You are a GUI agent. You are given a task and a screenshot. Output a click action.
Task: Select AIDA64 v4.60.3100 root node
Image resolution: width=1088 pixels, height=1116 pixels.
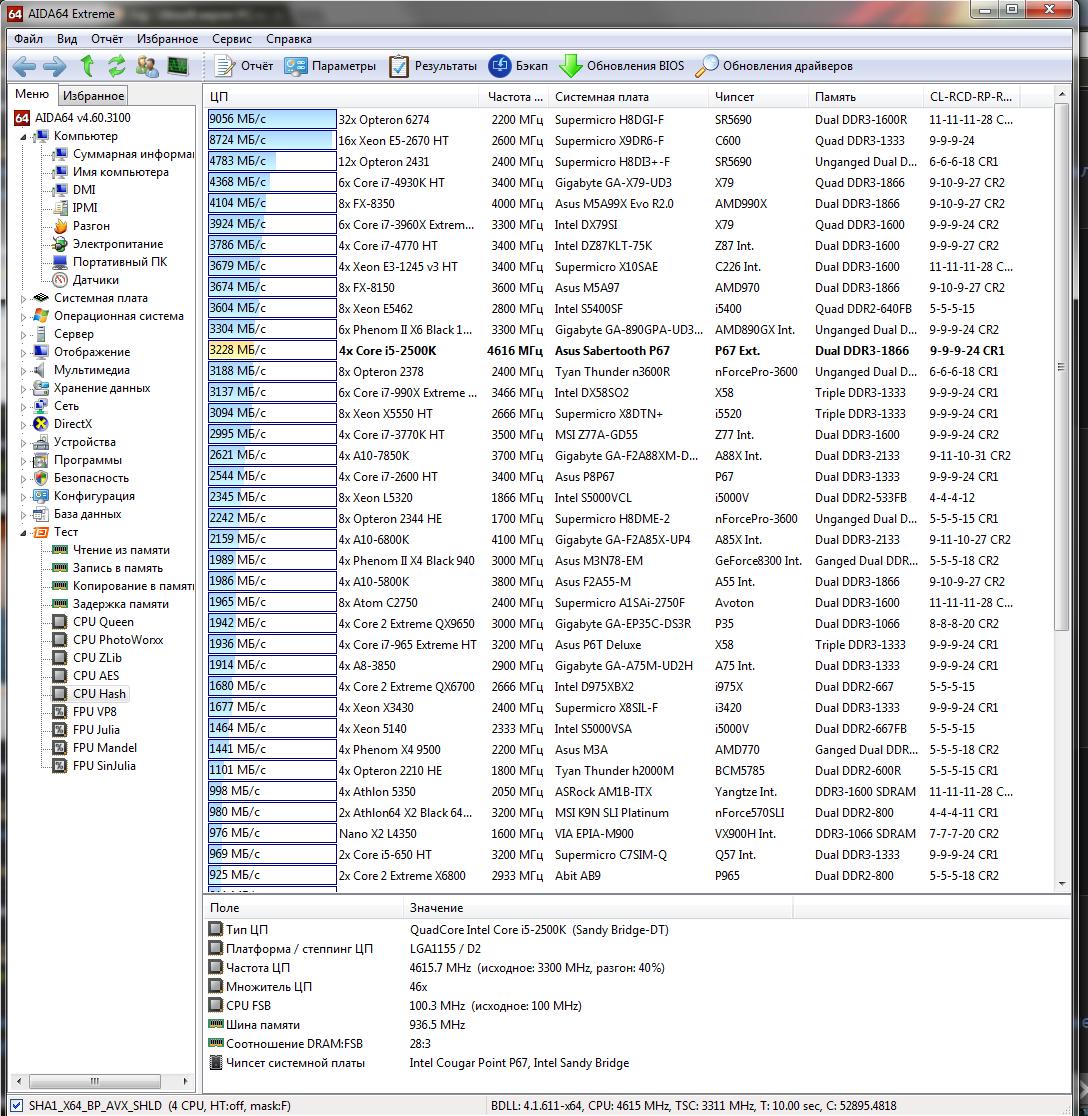click(x=73, y=118)
